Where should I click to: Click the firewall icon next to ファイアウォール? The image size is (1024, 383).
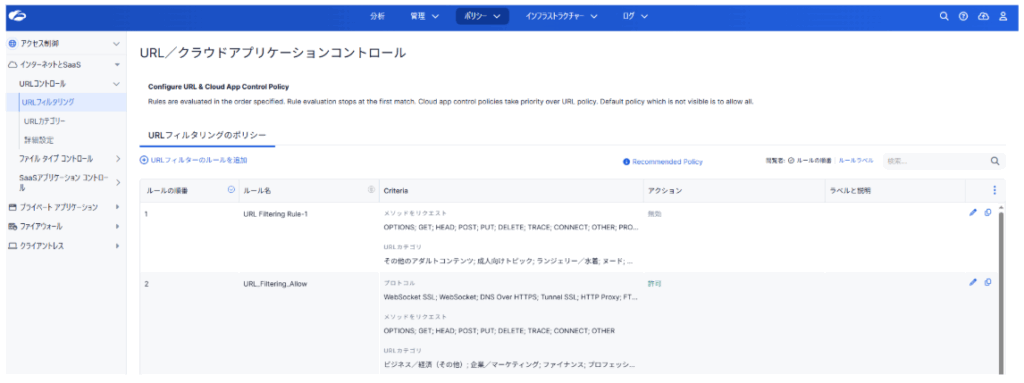coord(12,227)
